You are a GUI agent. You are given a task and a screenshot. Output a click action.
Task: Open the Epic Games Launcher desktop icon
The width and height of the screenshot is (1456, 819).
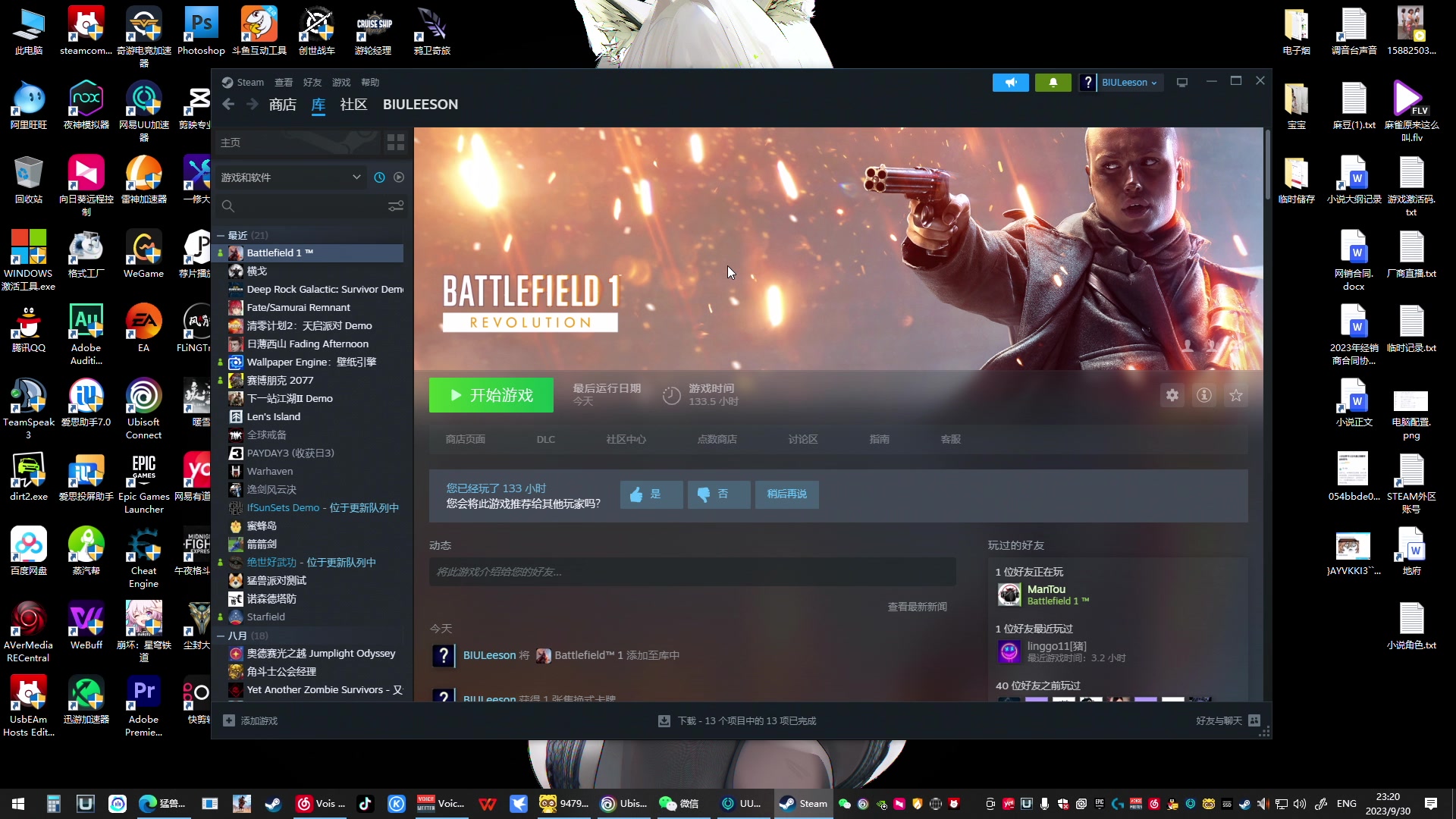(144, 484)
